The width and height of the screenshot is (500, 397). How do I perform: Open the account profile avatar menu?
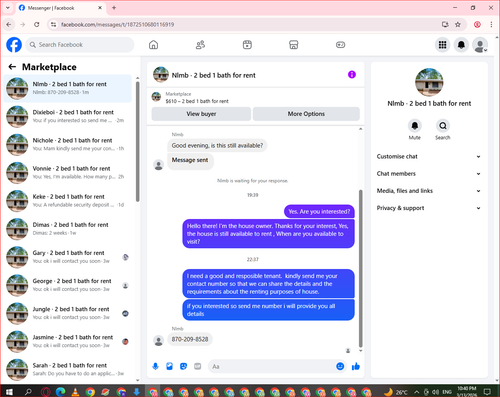pyautogui.click(x=480, y=45)
